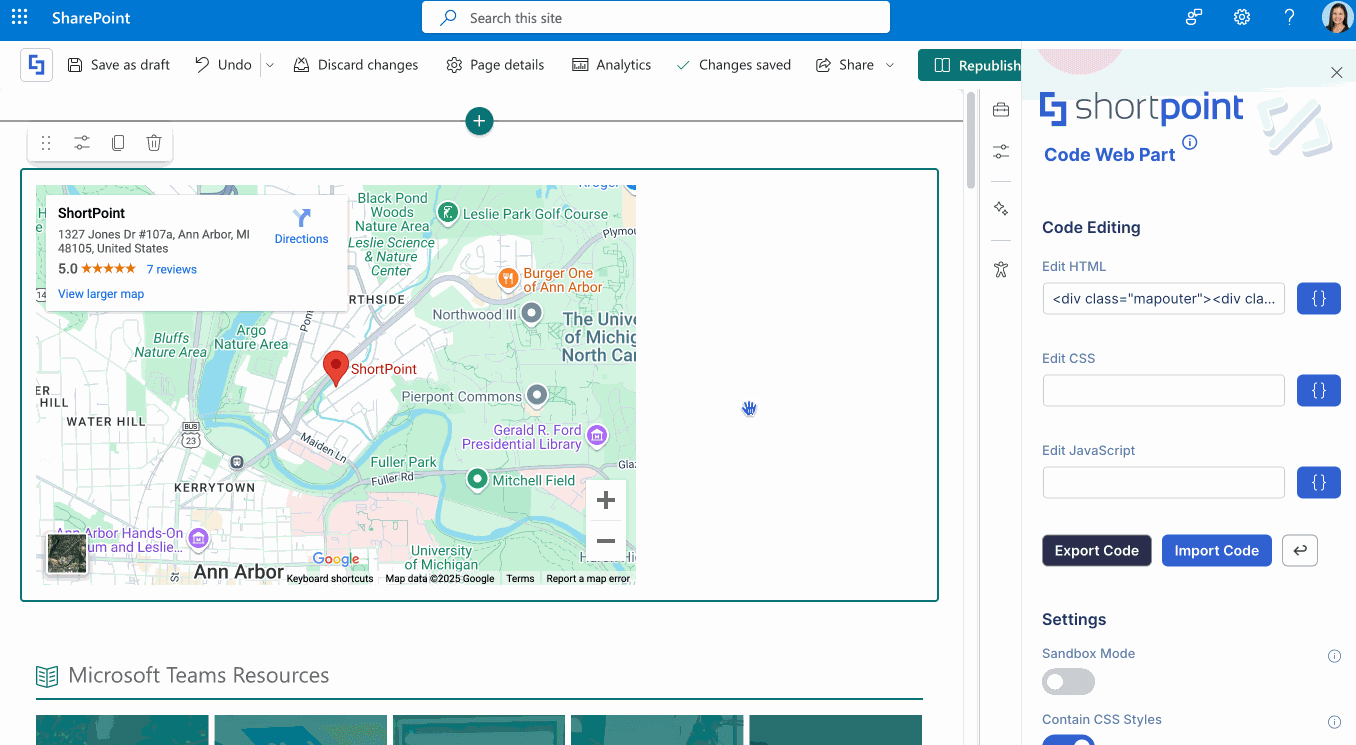Click the SharePoint title in header

click(91, 18)
